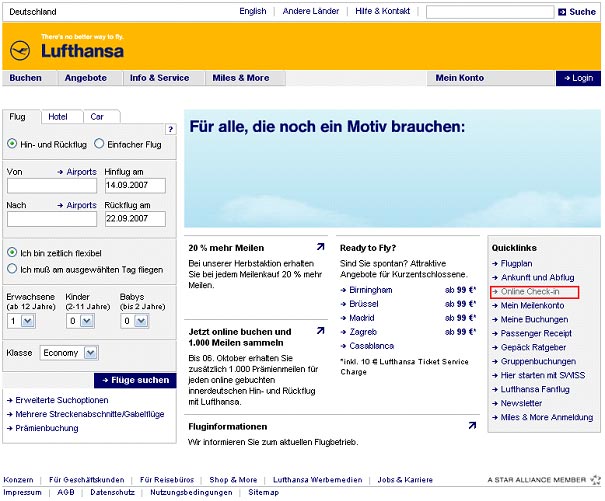Screen dimensions: 605x501
Task: Click the Flüge suchen button
Action: [x=135, y=381]
